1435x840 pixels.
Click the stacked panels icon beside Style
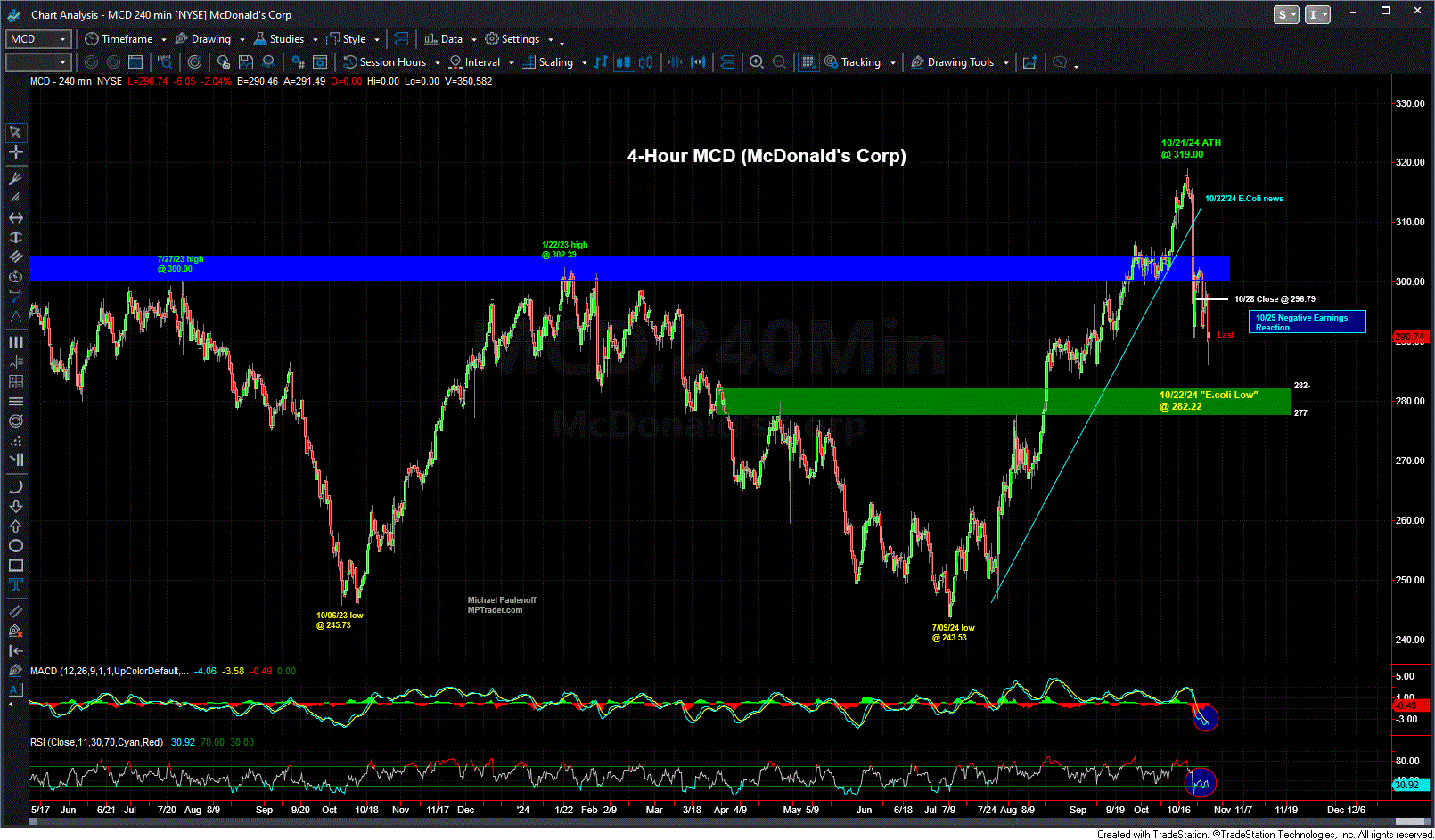pyautogui.click(x=401, y=39)
